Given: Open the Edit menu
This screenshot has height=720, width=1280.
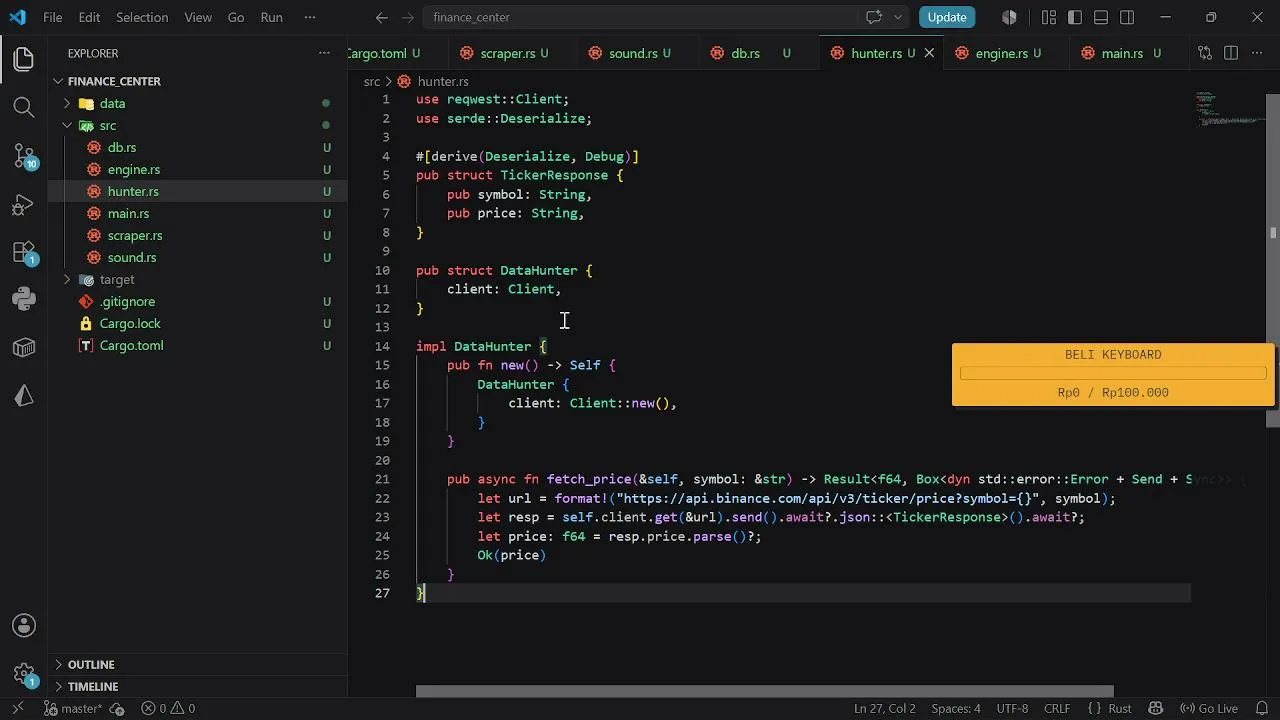Looking at the screenshot, I should click(89, 17).
